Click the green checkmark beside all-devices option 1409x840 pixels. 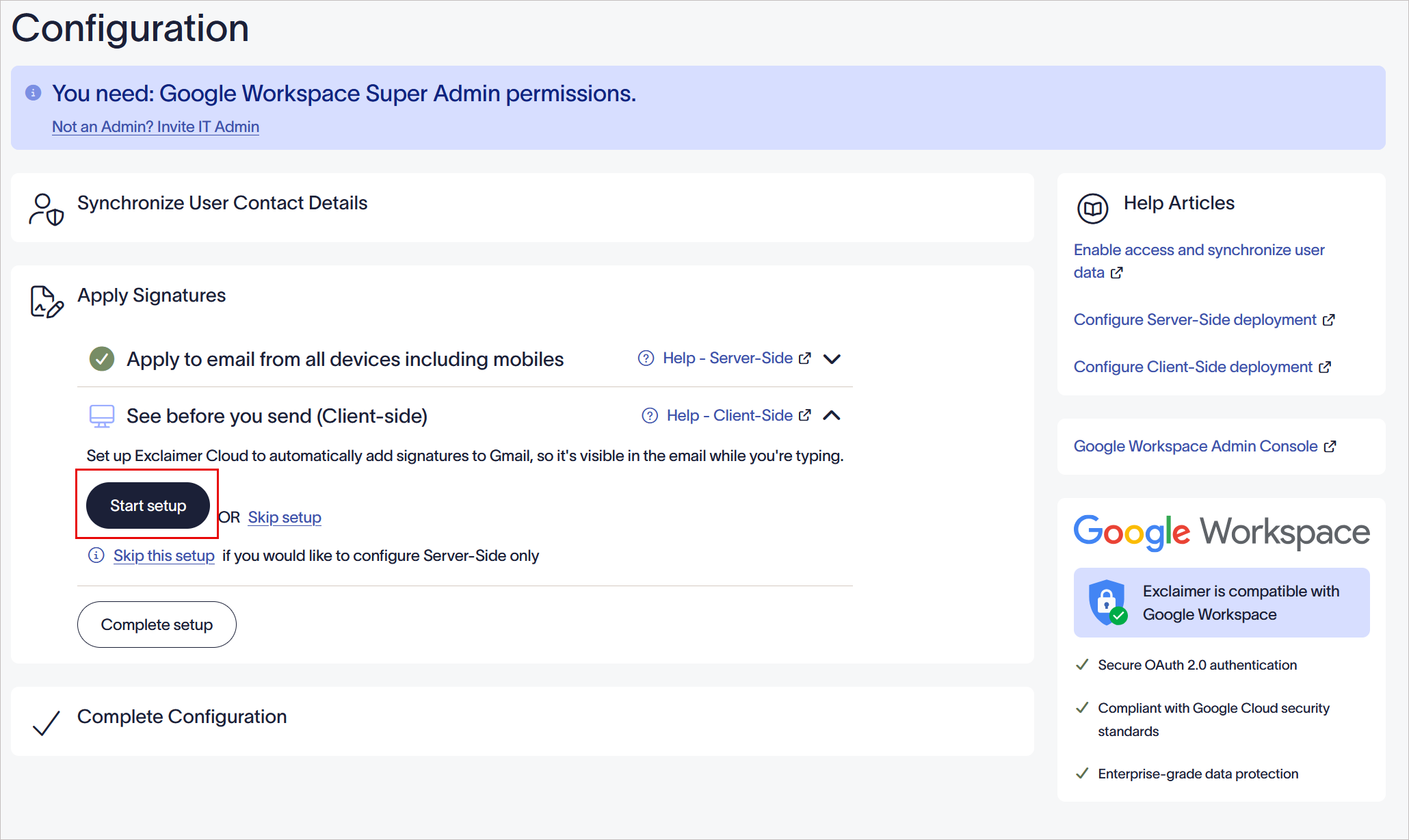[x=102, y=358]
